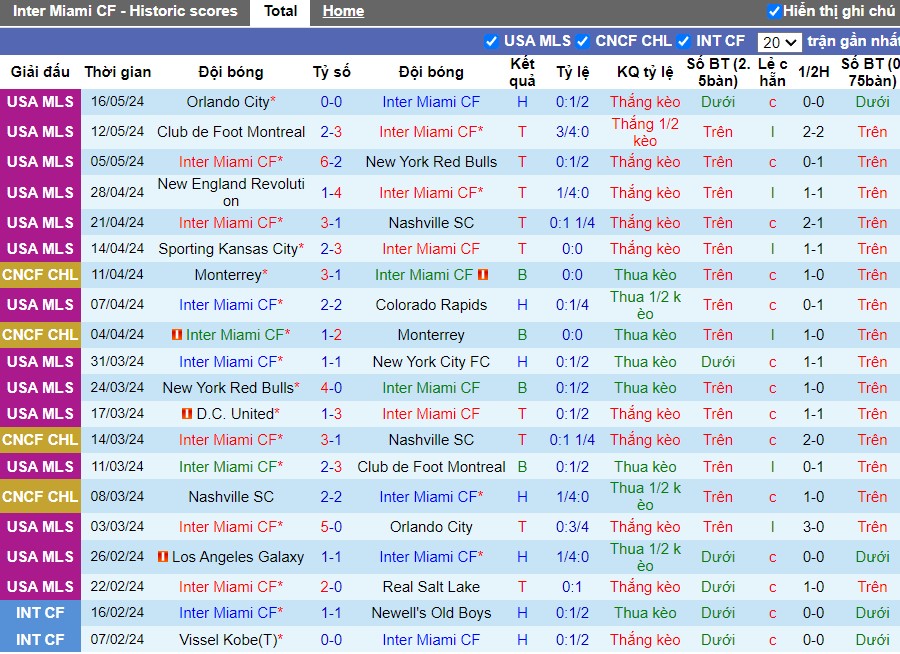Image resolution: width=900 pixels, height=654 pixels.
Task: Click CNCF CHL league label on 11/04/24 row
Action: 40,275
